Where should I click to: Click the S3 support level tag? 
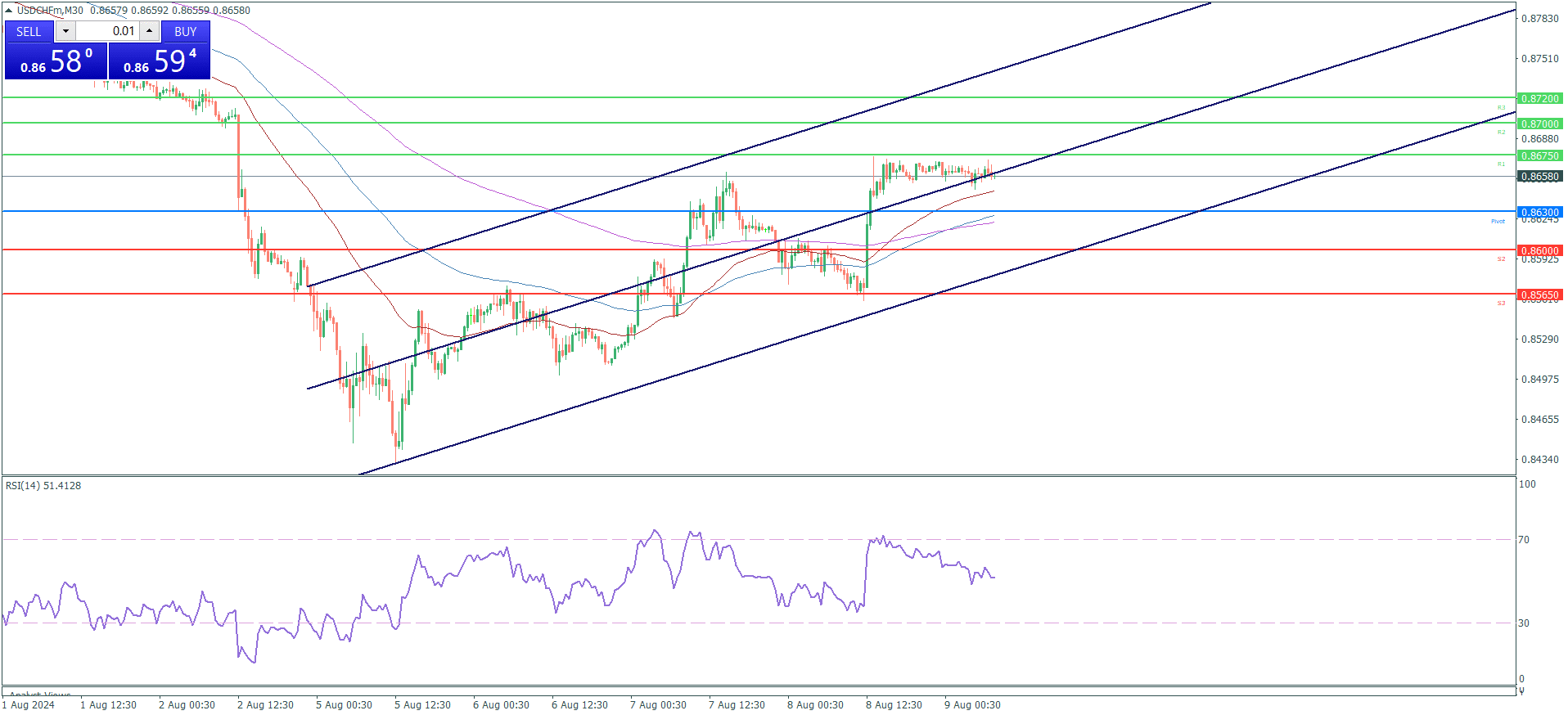click(x=1501, y=304)
